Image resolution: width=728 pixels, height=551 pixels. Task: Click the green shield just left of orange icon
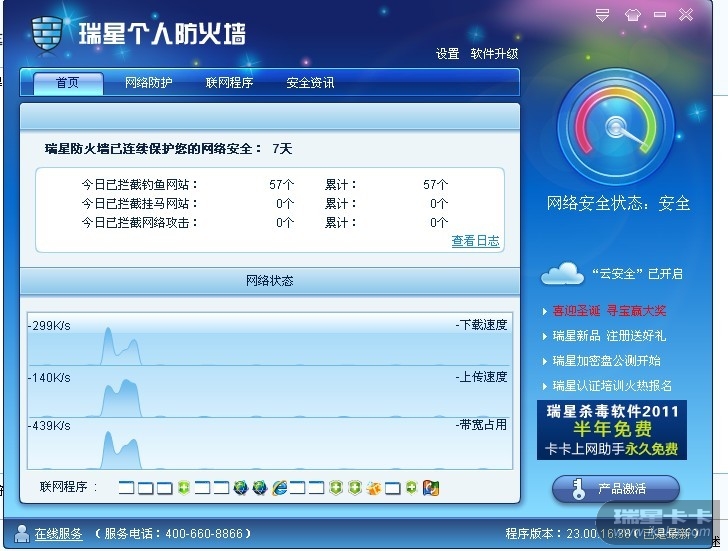(355, 487)
